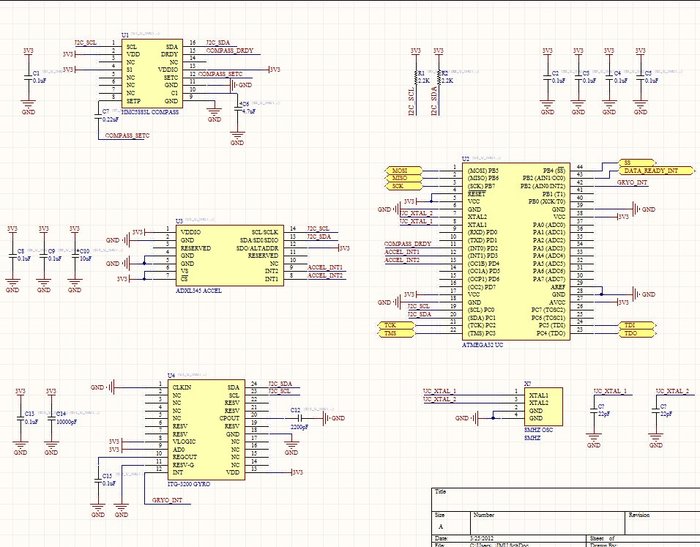Select capacitor C8 0.1uF

[x=12, y=255]
